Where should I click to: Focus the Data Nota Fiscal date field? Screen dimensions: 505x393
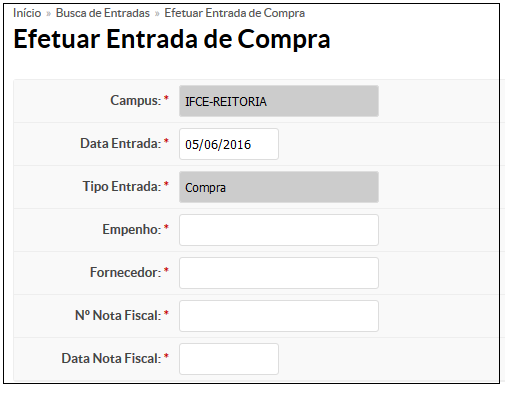[229, 359]
